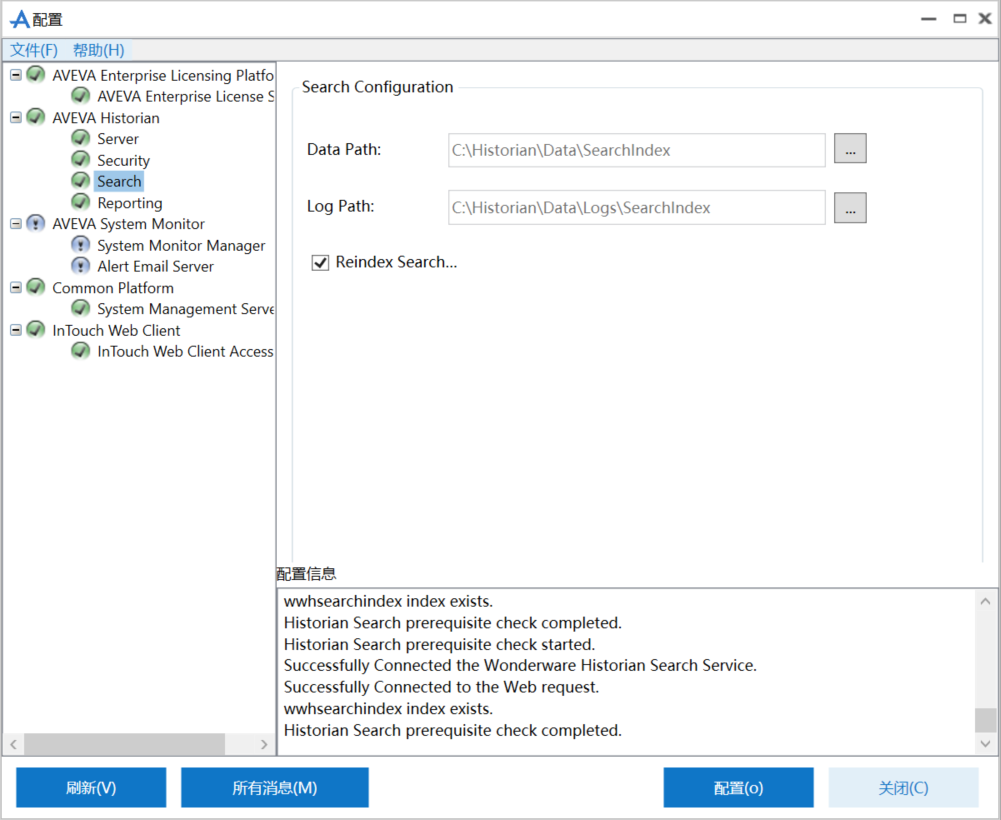
Task: Click the status icon beside System Management Server
Action: pyautogui.click(x=81, y=309)
